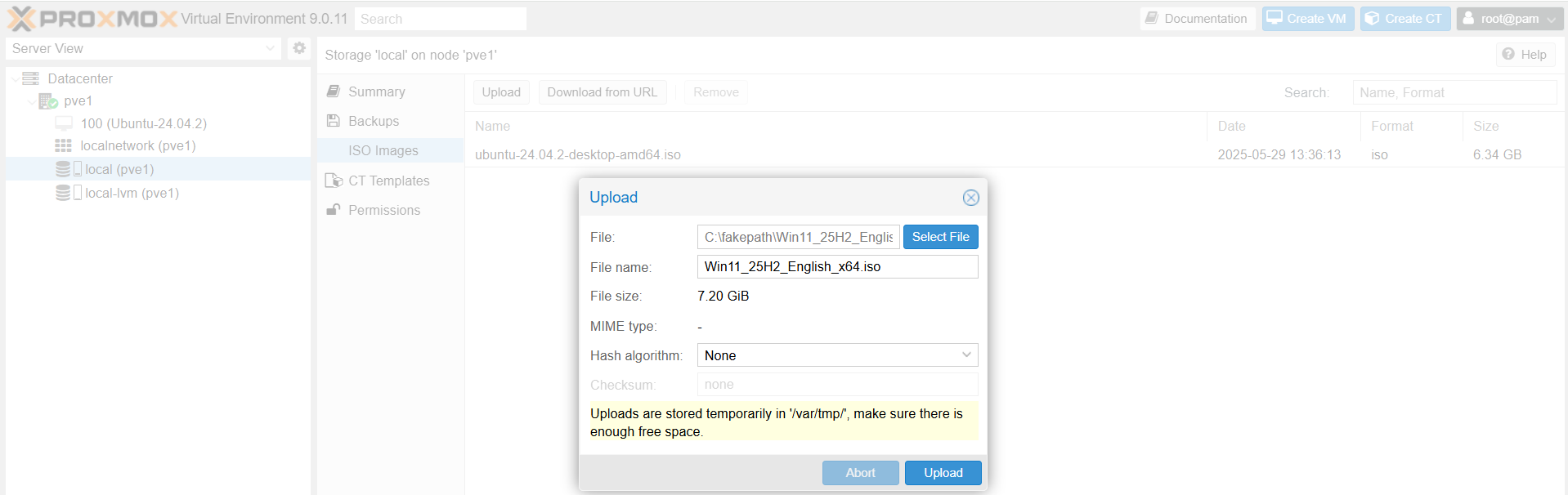
Task: Click the 6.34 GB size cell
Action: (1497, 154)
